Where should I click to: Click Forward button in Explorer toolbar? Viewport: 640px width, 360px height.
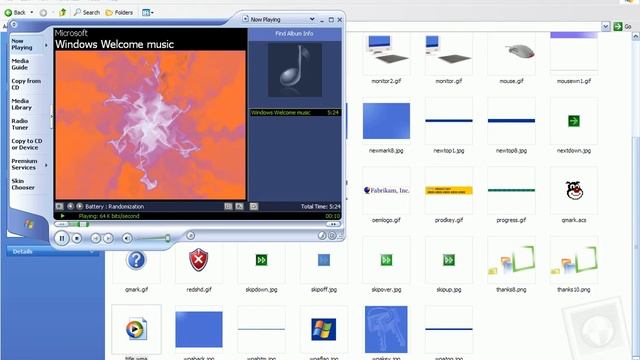[43, 13]
